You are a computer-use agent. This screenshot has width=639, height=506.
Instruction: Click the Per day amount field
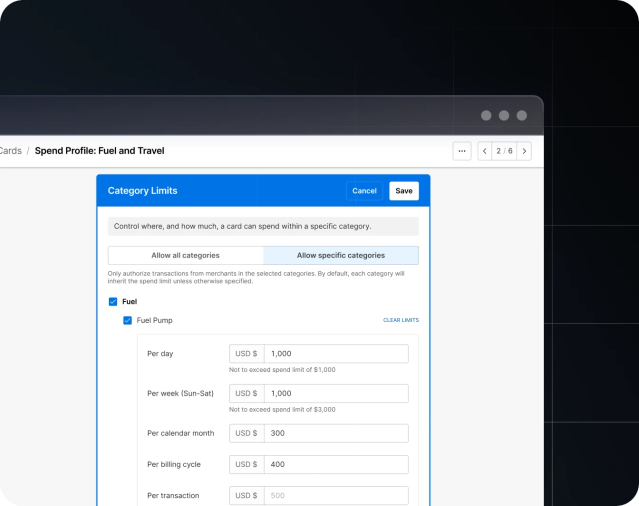click(335, 354)
